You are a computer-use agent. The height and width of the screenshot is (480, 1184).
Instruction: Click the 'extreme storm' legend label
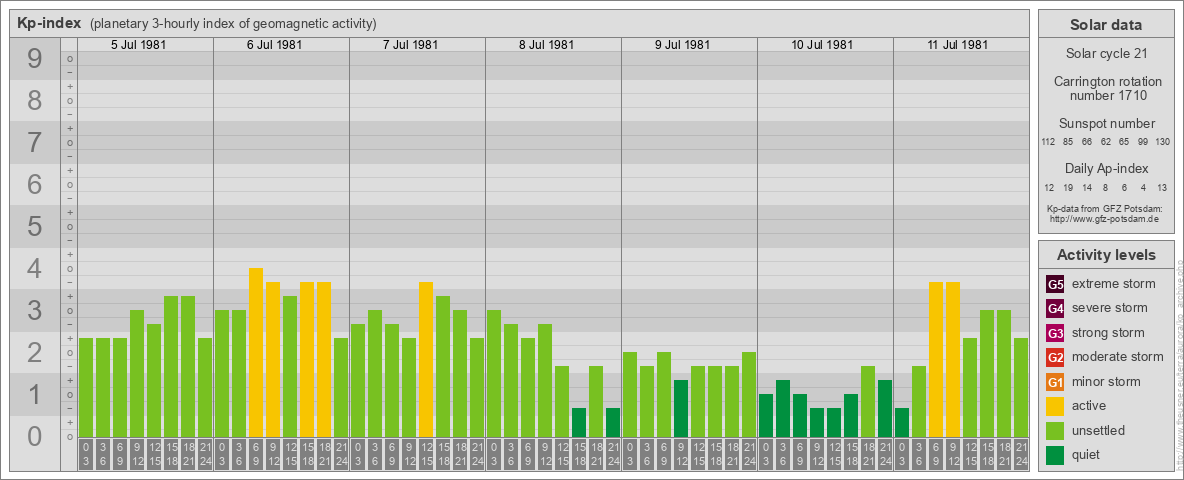[x=1114, y=284]
